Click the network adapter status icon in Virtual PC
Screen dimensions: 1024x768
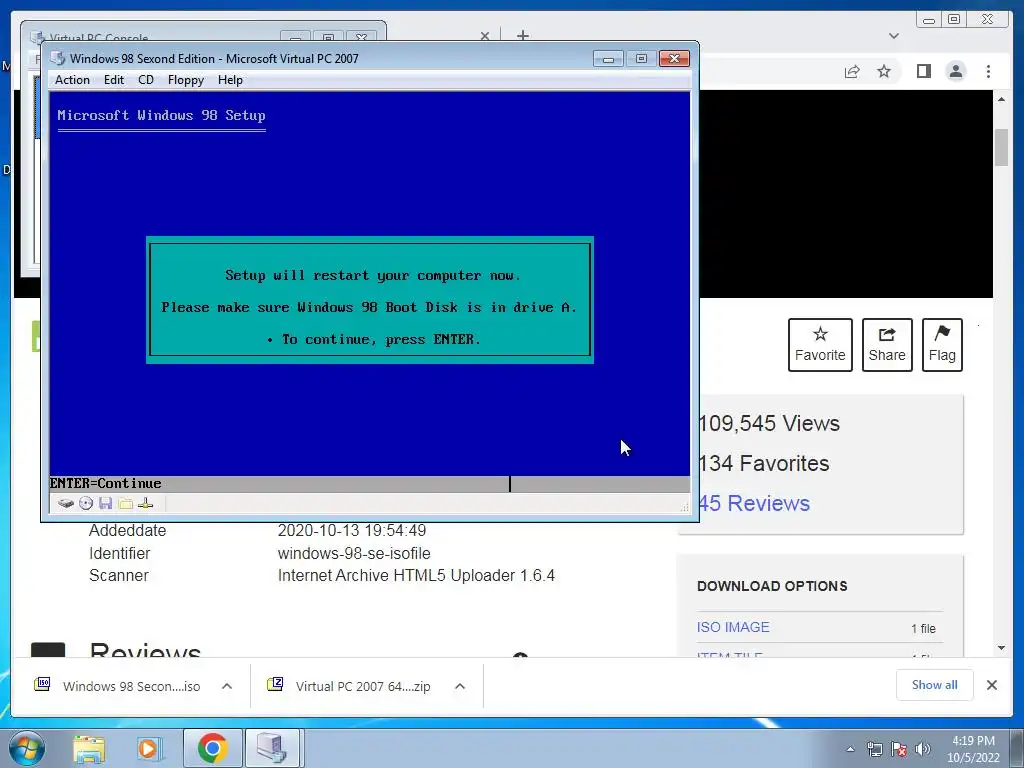point(146,504)
